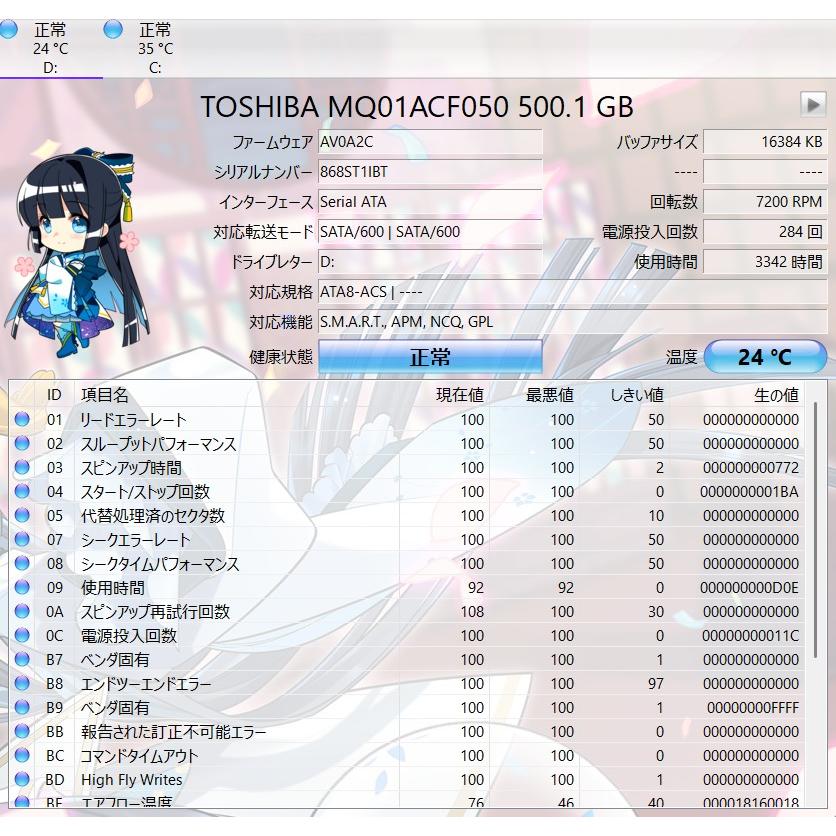
Task: Click raw value 00000000011C
Action: 750,636
